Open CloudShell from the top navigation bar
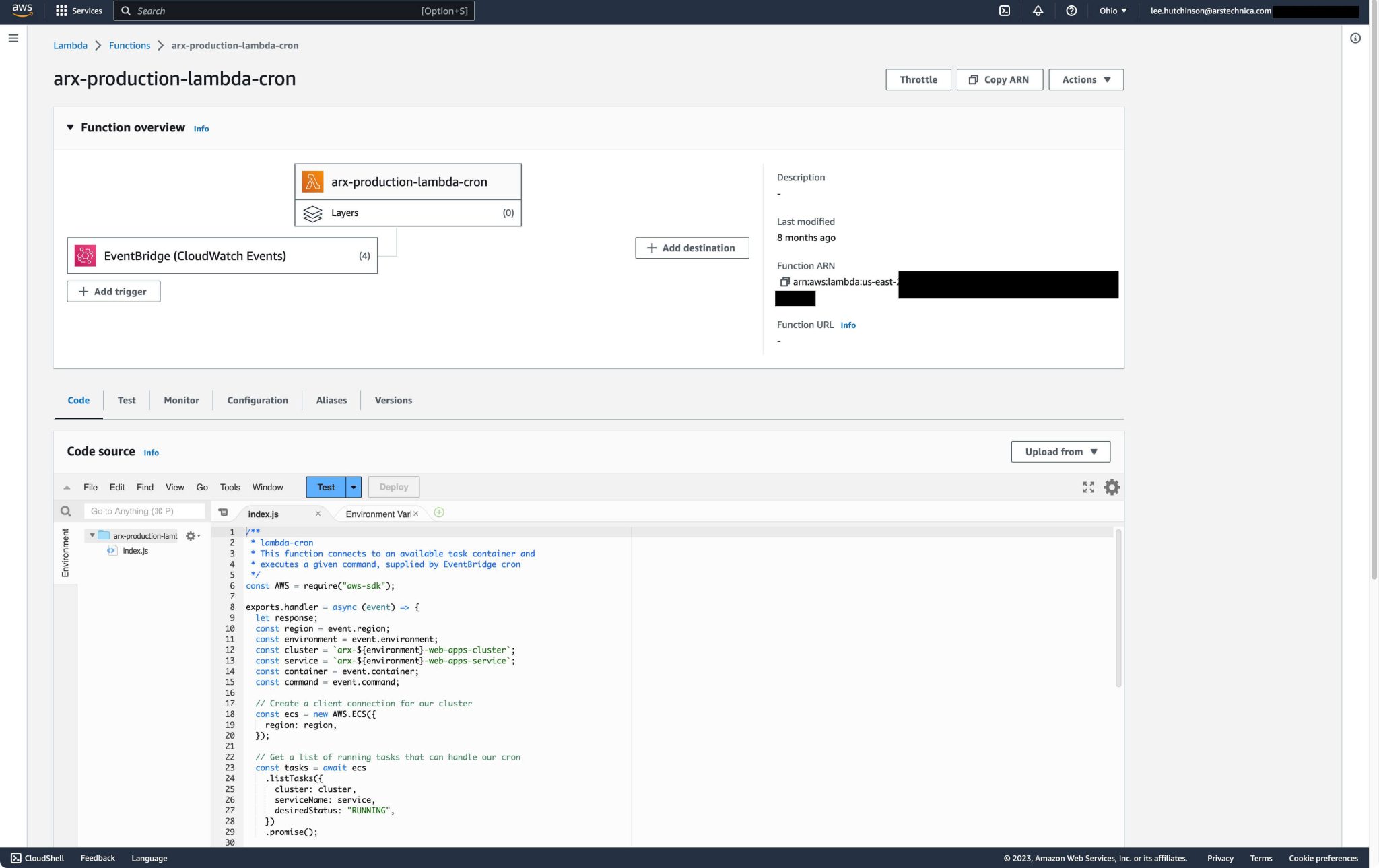Image resolution: width=1379 pixels, height=868 pixels. coord(1005,11)
